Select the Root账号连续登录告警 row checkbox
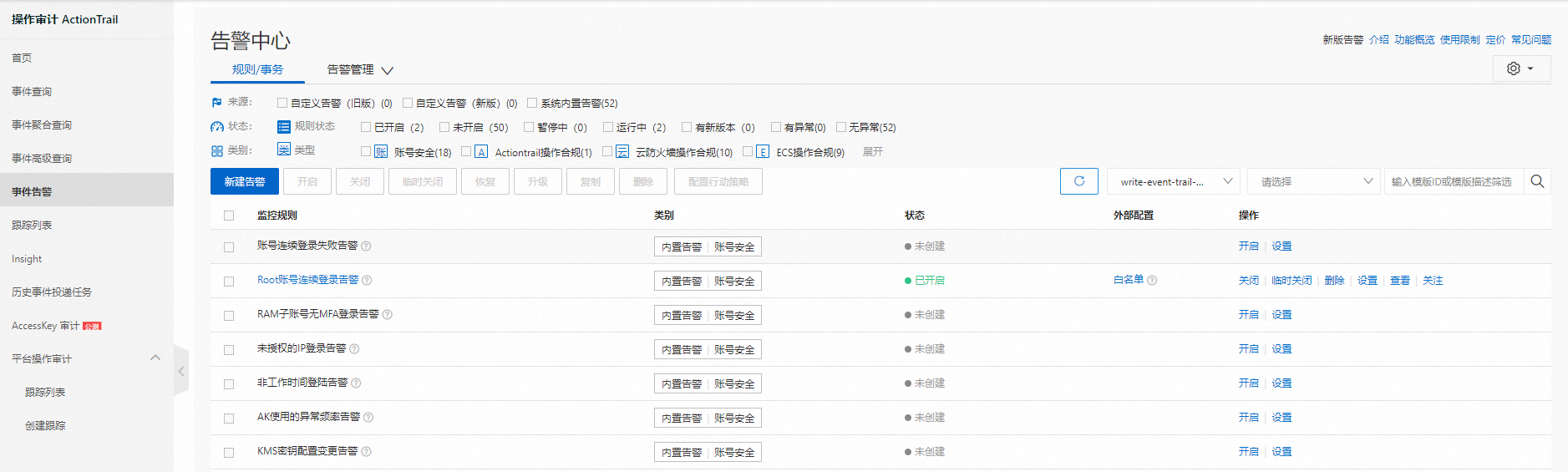Image resolution: width=1568 pixels, height=472 pixels. (229, 282)
